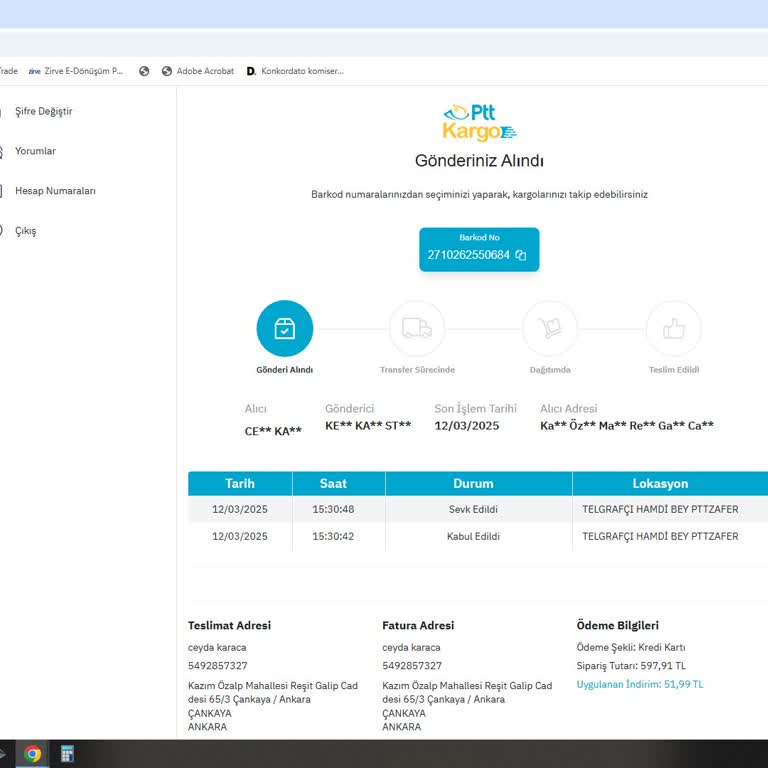
Task: Open Hesap Numaraları in sidebar
Action: coord(55,191)
